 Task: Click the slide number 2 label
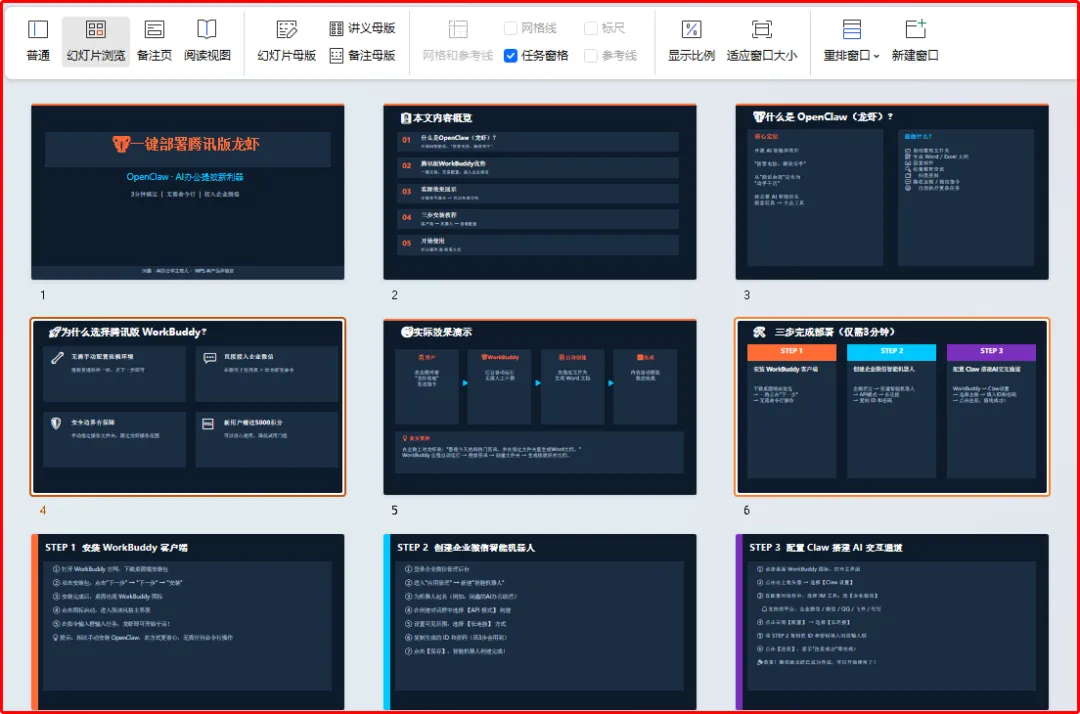395,295
